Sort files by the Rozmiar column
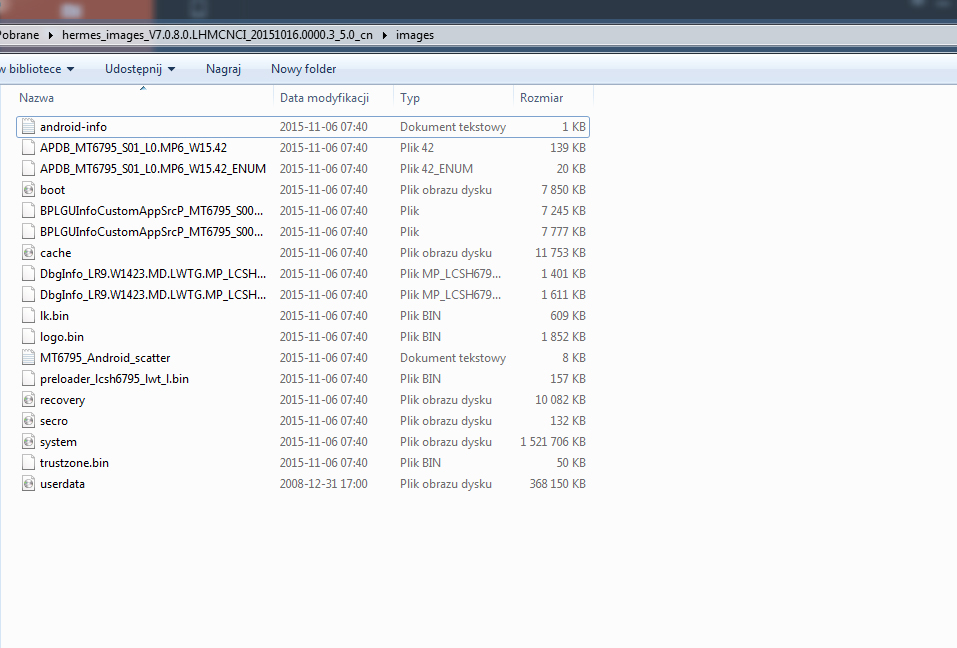Viewport: 957px width, 648px height. 541,98
